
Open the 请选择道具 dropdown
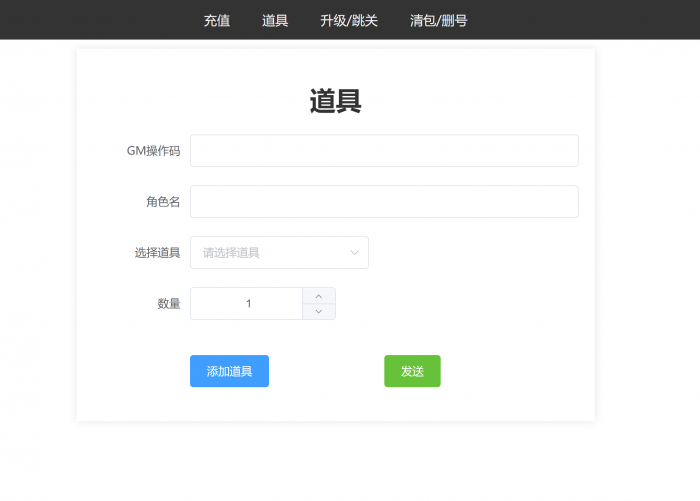click(x=270, y=253)
